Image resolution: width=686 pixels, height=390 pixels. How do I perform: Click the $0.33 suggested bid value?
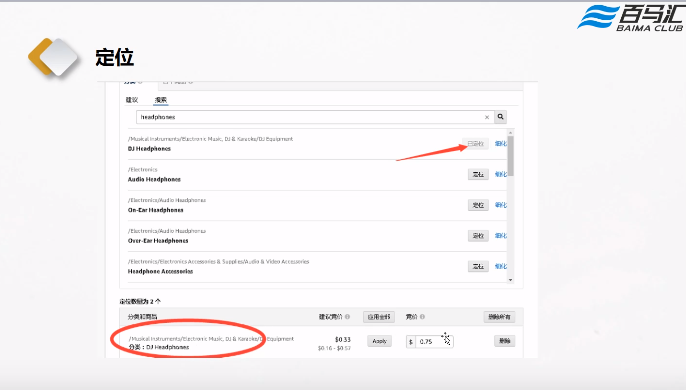[343, 339]
